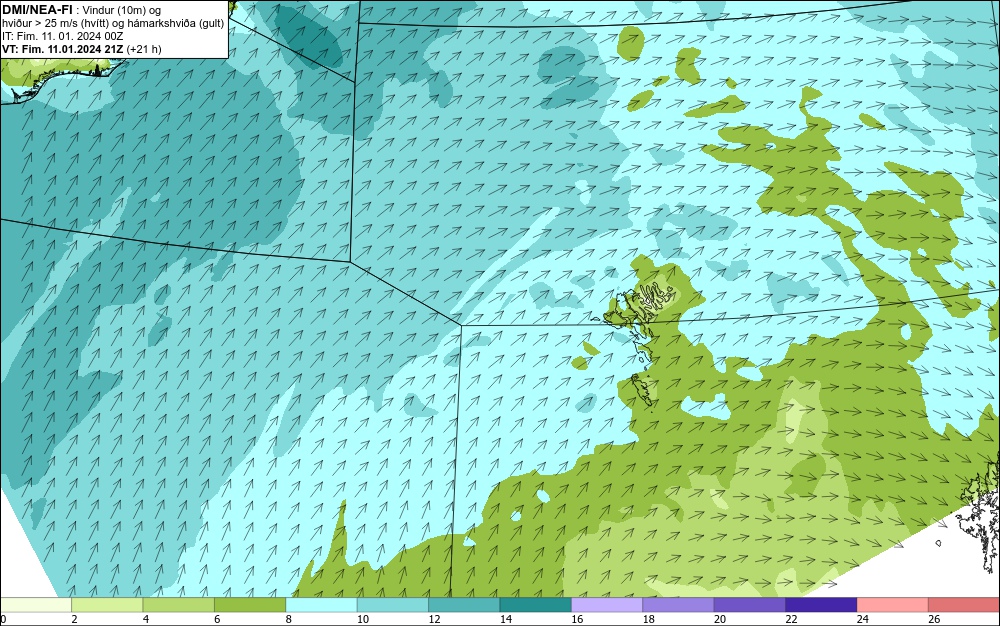Click the DMI/NEA-FI title text
Image resolution: width=1000 pixels, height=626 pixels.
37,10
